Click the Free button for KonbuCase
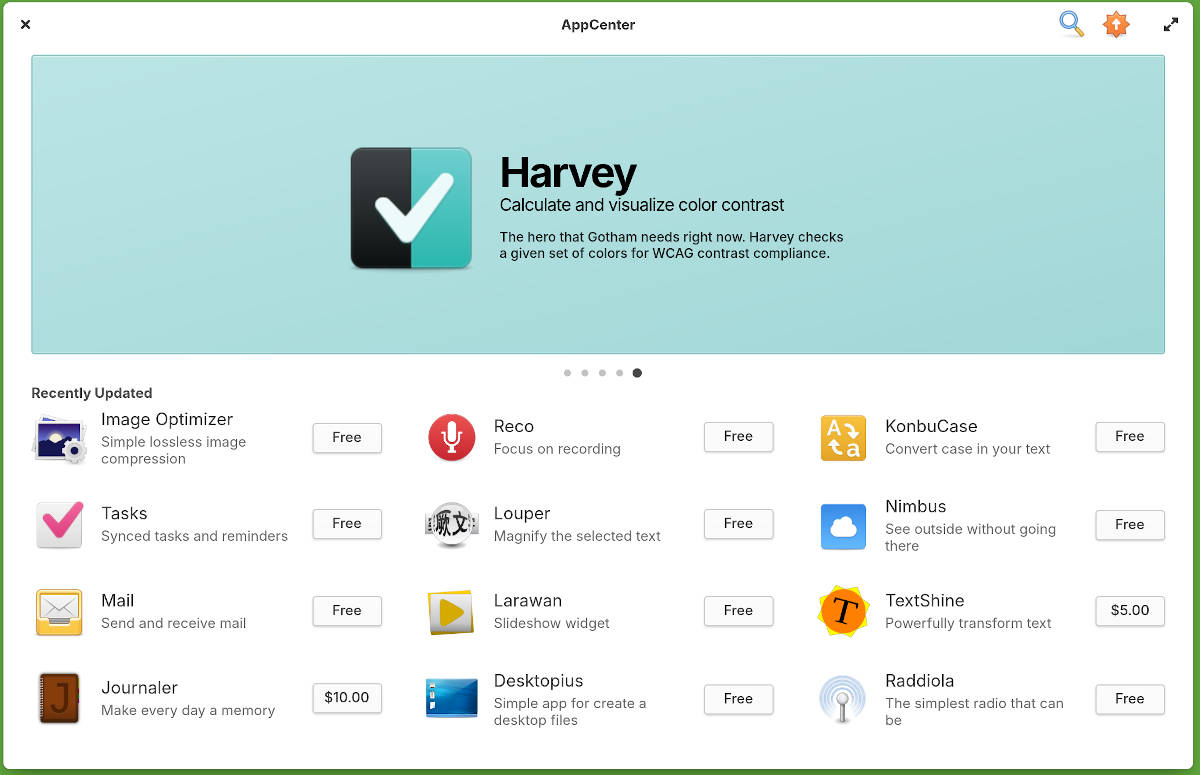Image resolution: width=1200 pixels, height=775 pixels. pyautogui.click(x=1130, y=436)
